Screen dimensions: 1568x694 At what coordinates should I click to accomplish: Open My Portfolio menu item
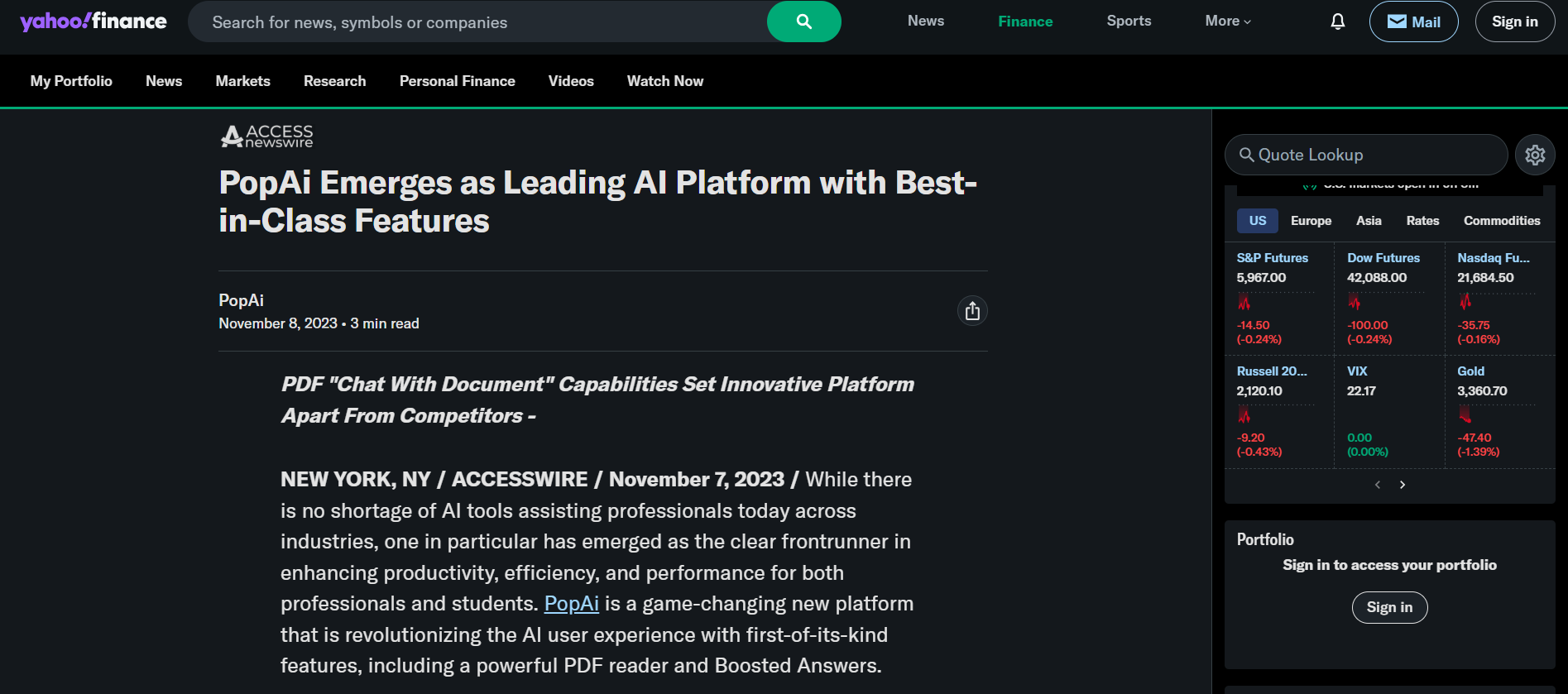point(71,81)
